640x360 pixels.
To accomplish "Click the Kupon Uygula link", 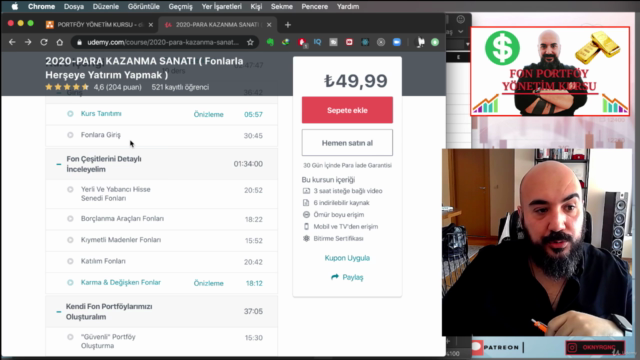I will 347,258.
